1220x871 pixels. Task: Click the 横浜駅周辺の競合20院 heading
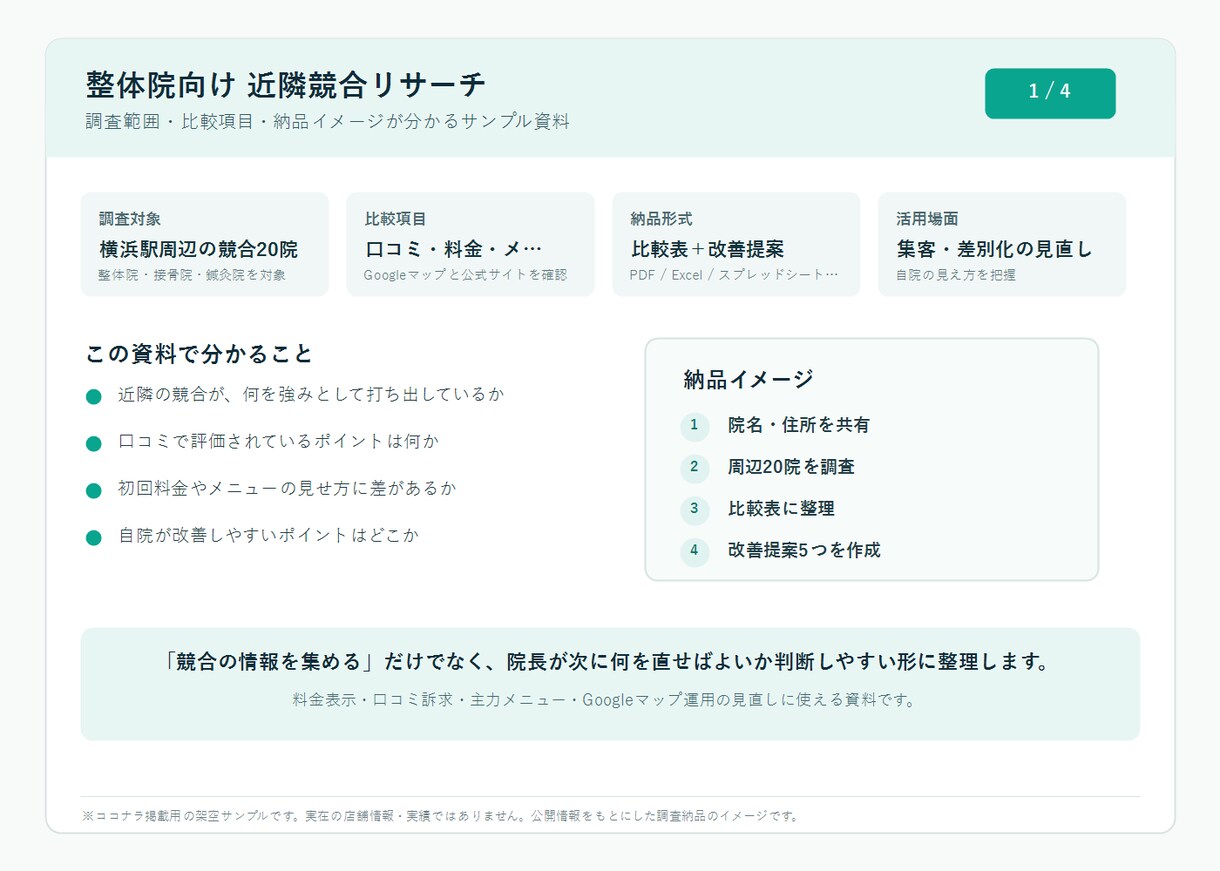coord(198,249)
